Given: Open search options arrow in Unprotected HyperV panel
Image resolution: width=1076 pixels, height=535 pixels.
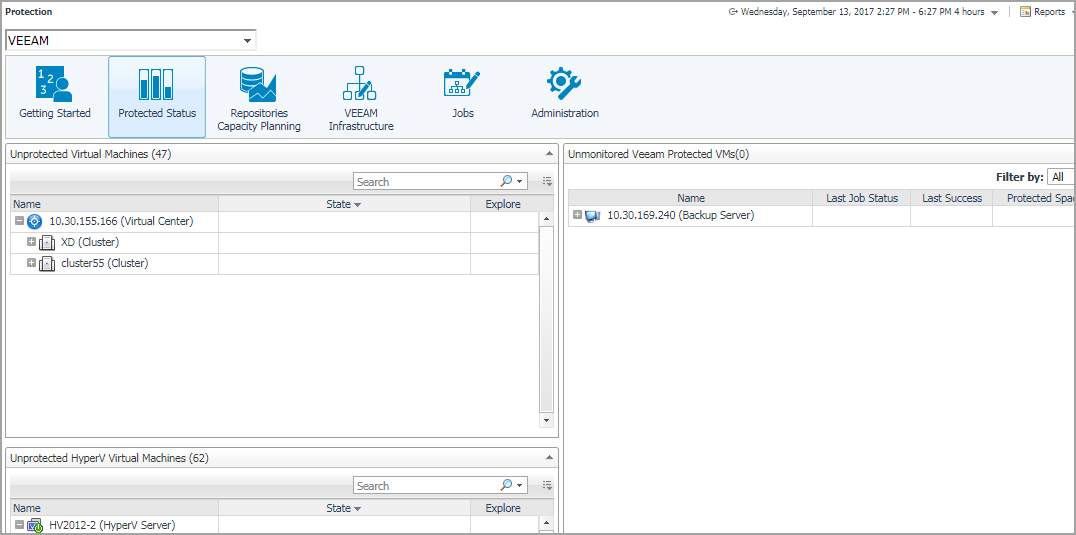Looking at the screenshot, I should coord(520,486).
